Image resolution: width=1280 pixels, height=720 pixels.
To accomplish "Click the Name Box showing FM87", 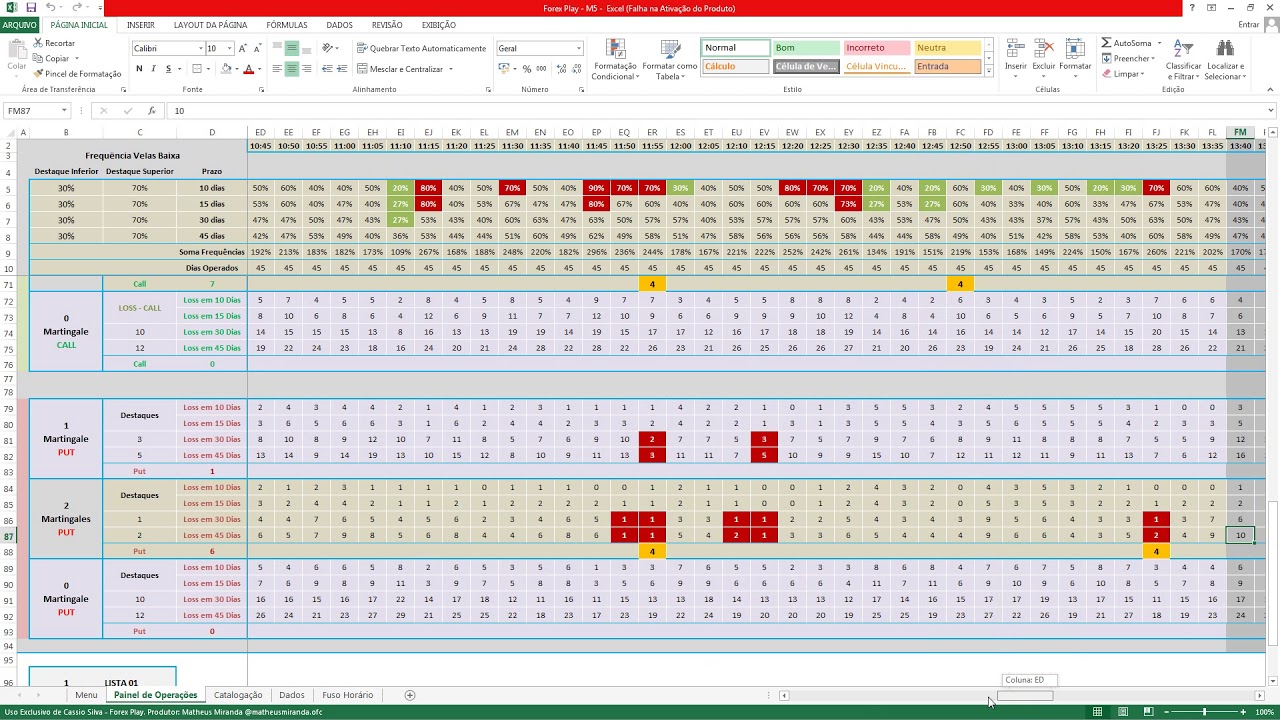I will [x=40, y=111].
